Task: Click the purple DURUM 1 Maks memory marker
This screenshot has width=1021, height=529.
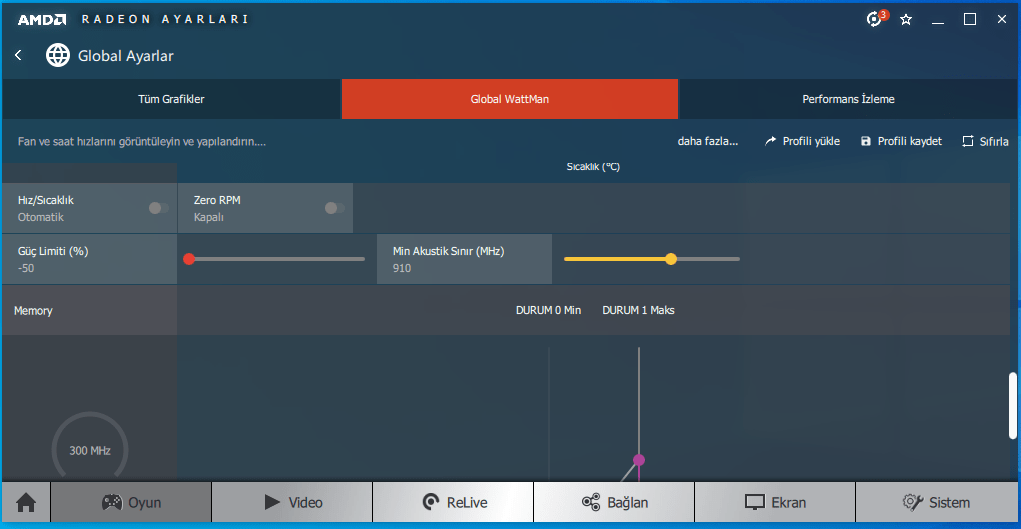Action: 639,460
